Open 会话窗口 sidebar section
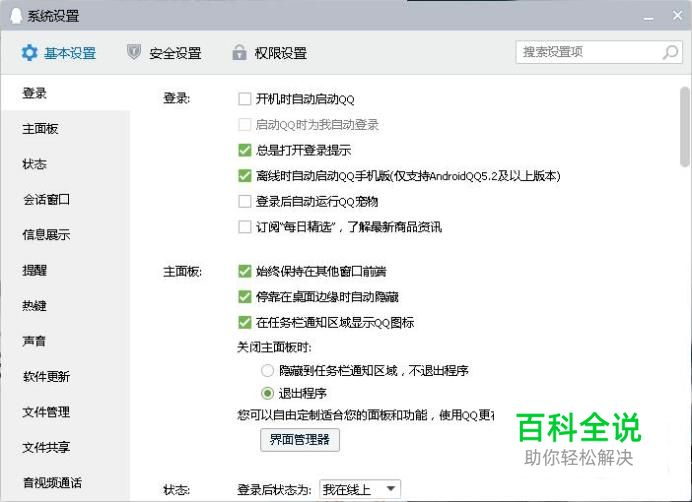Screen dimensions: 692x502 [x=66, y=199]
